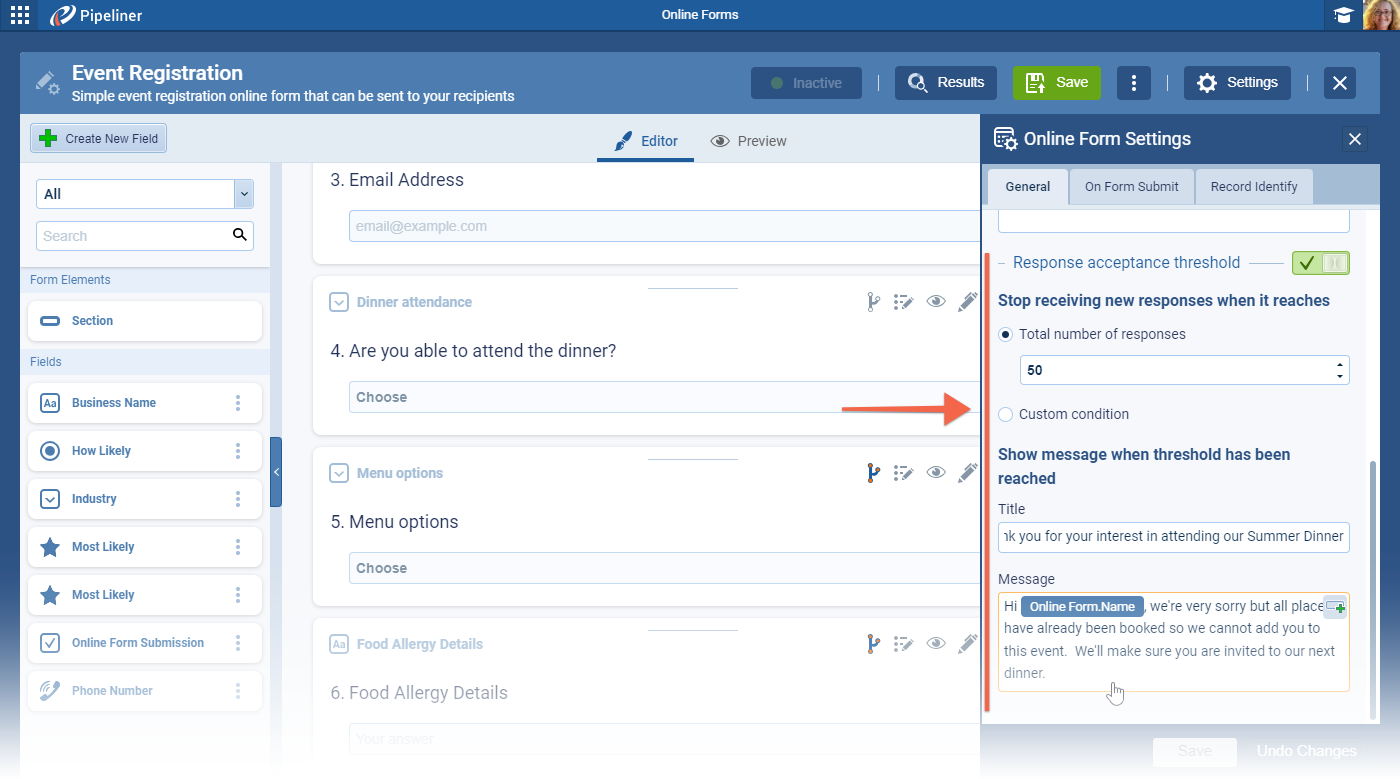1400x779 pixels.
Task: Collapse the left fields panel
Action: coord(276,472)
